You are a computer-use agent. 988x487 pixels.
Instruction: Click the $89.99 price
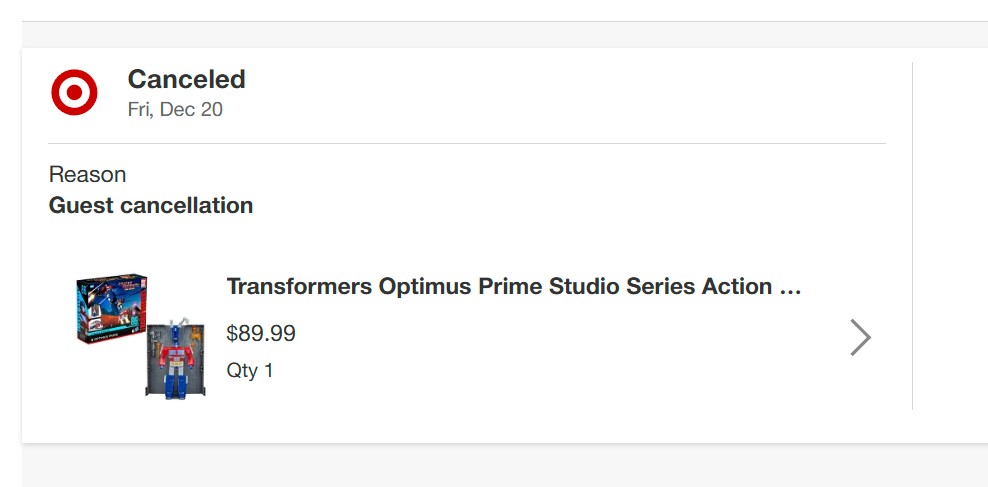[x=261, y=334]
